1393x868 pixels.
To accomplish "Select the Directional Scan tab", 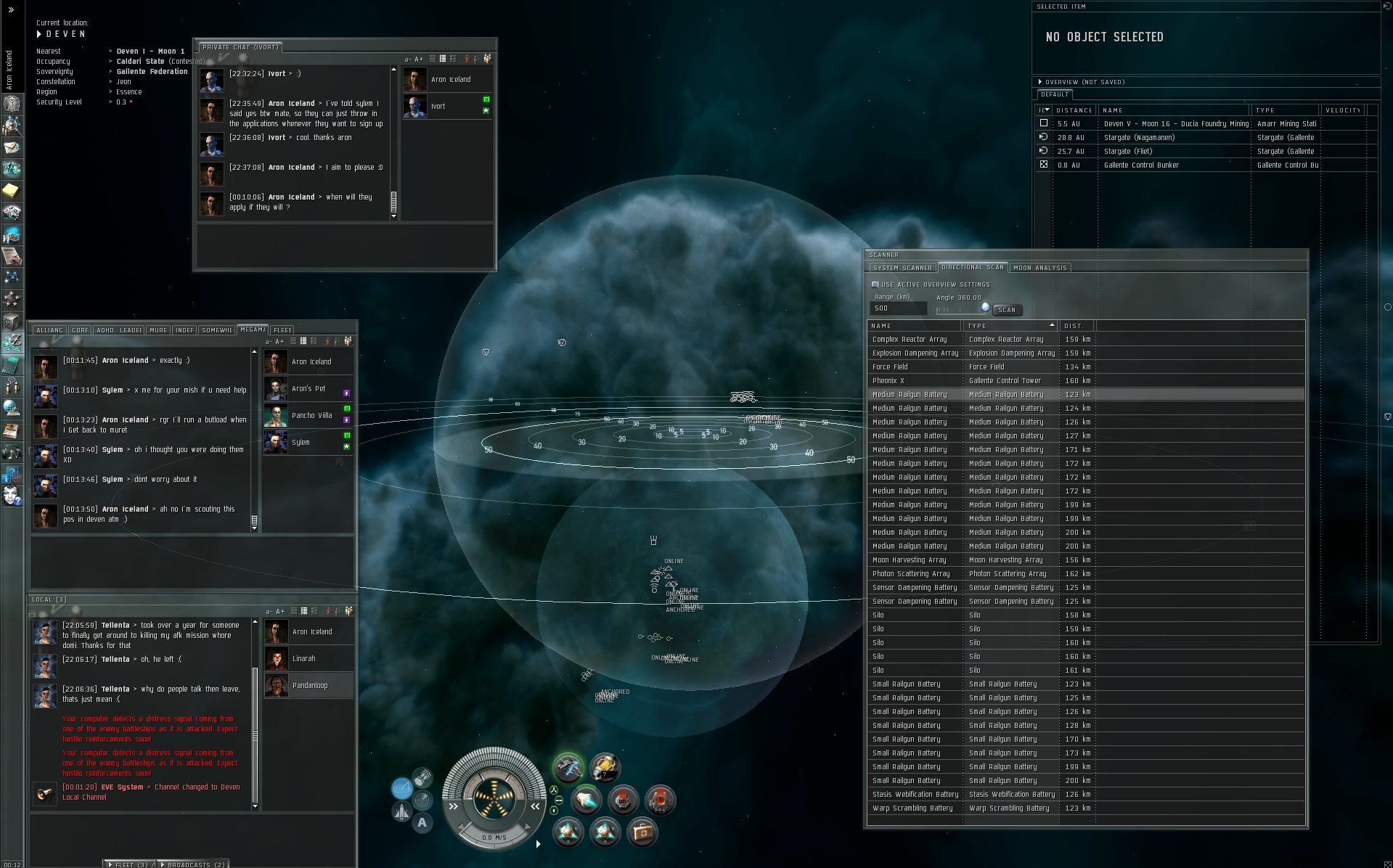I will 973,267.
